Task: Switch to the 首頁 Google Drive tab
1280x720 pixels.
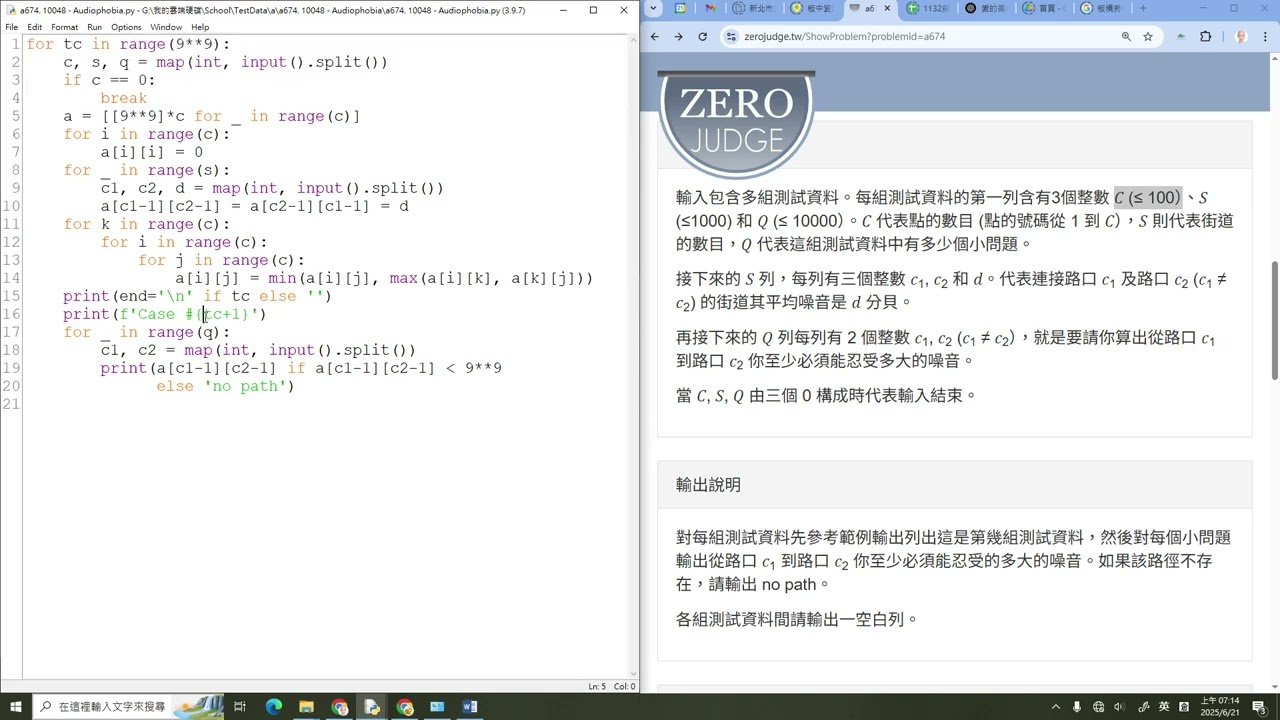Action: tap(1045, 8)
